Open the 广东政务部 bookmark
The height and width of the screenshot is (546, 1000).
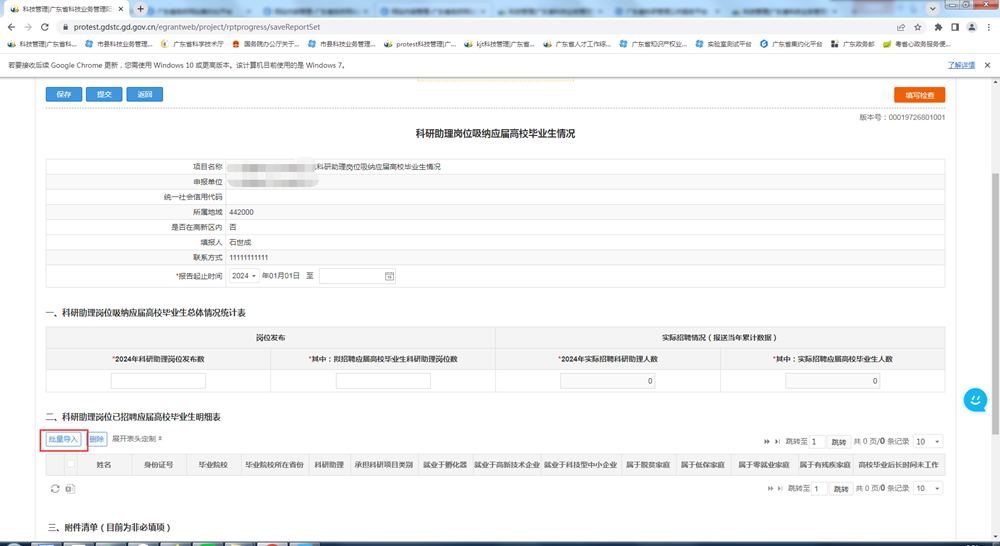[x=852, y=44]
